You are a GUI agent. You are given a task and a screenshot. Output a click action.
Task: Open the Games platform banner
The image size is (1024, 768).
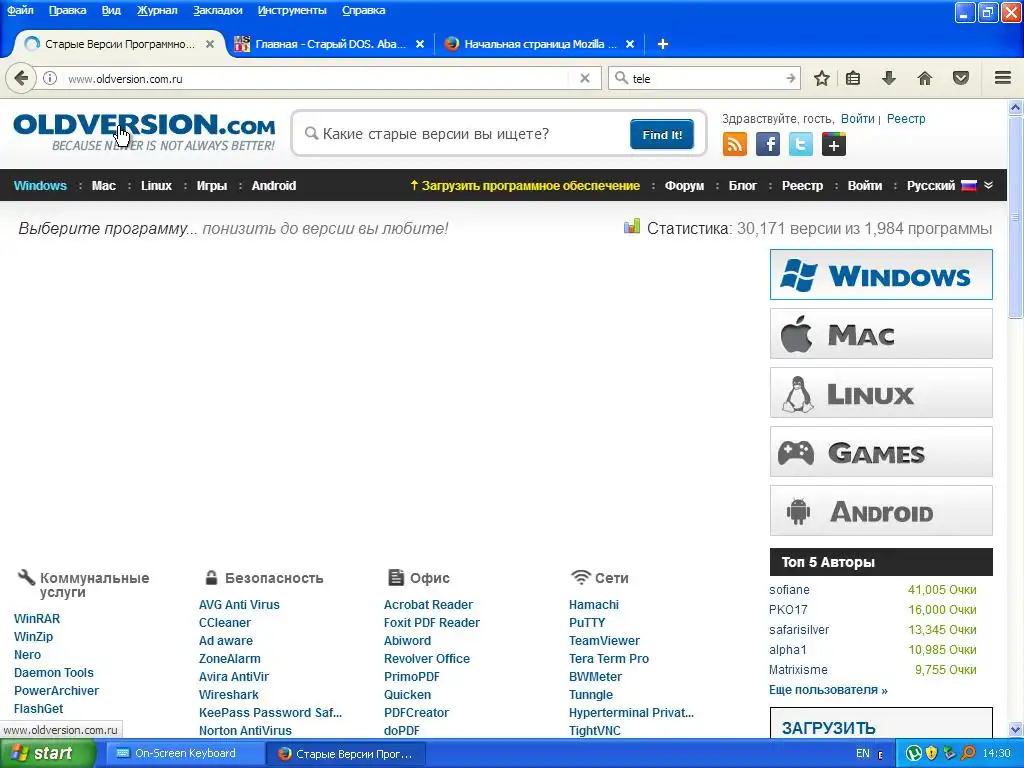[881, 451]
